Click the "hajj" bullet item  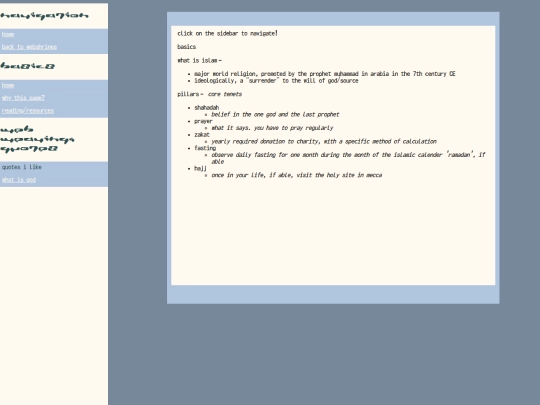pos(200,168)
